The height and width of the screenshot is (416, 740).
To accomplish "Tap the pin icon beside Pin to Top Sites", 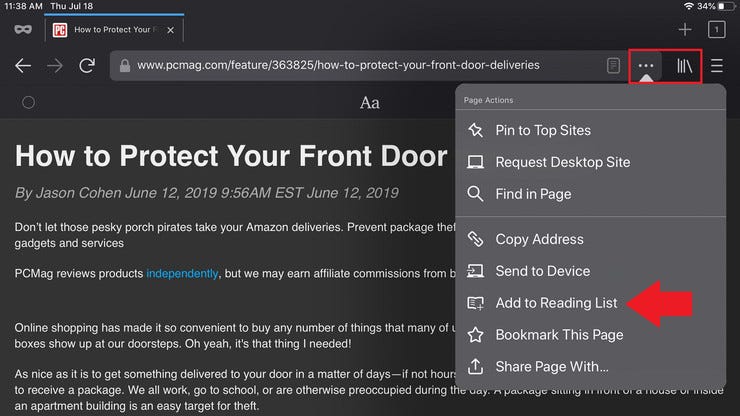I will pyautogui.click(x=475, y=130).
